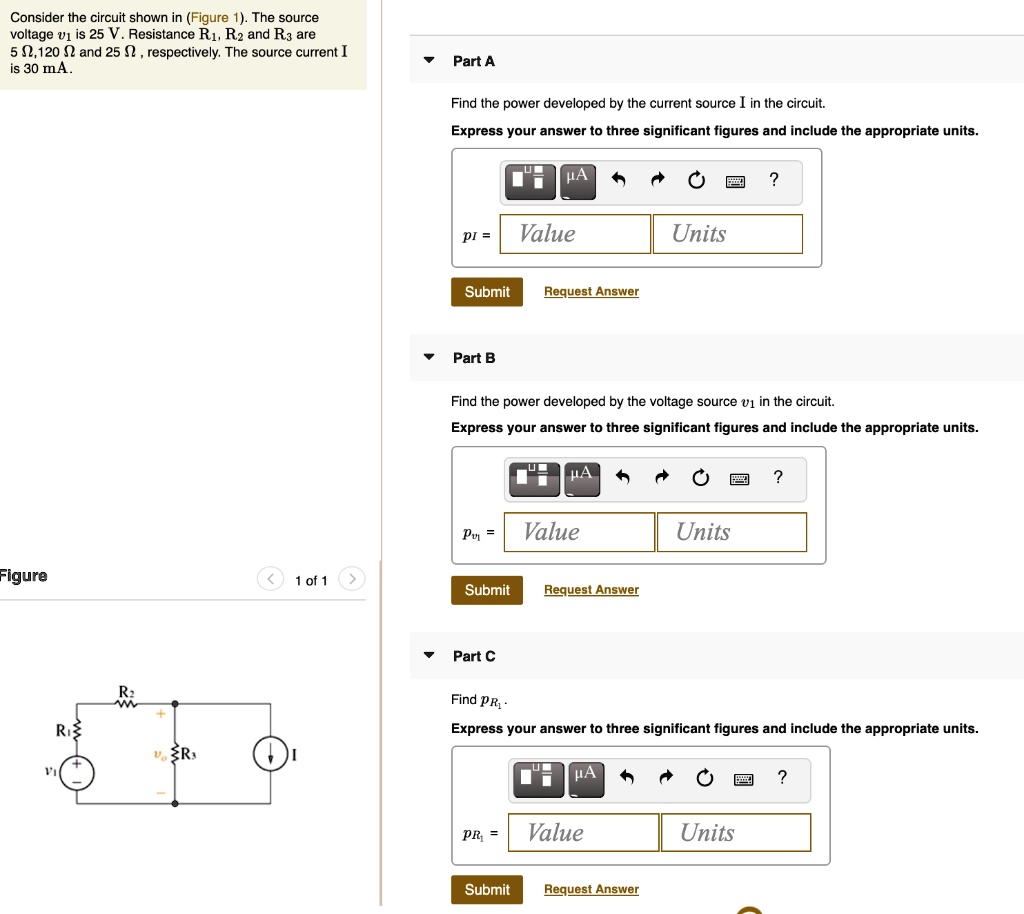This screenshot has height=914, width=1024.
Task: Collapse the Part C section
Action: (428, 656)
